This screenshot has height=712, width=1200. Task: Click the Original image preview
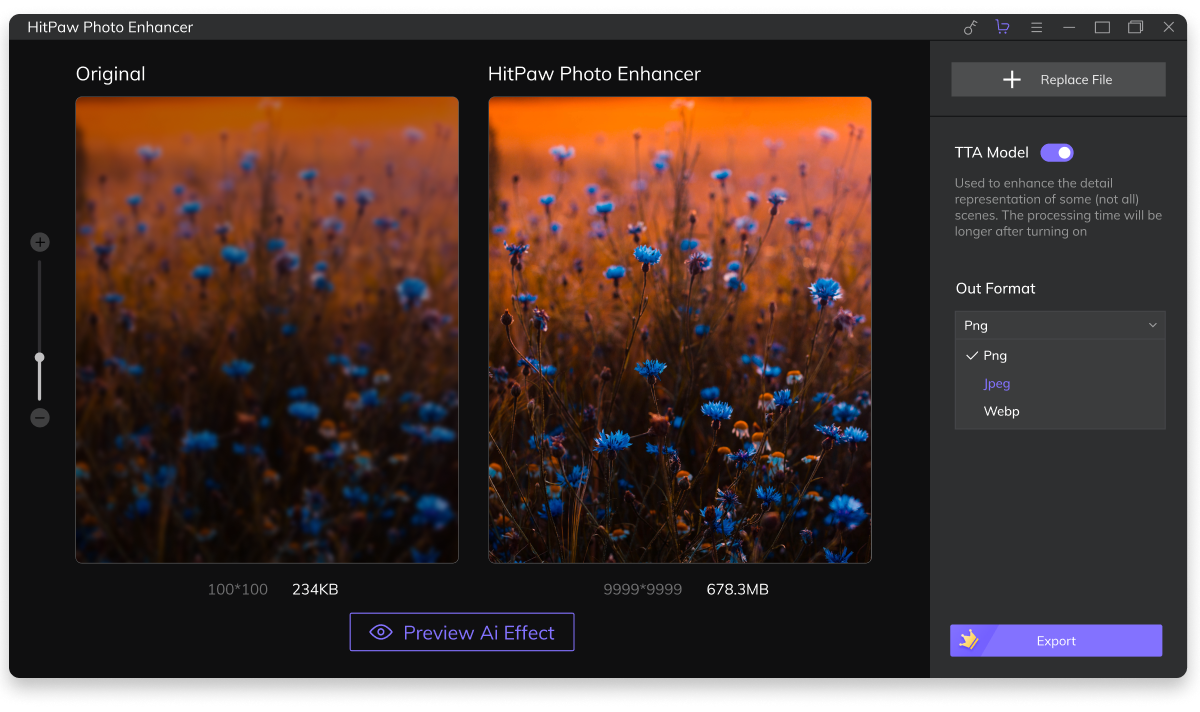tap(267, 330)
